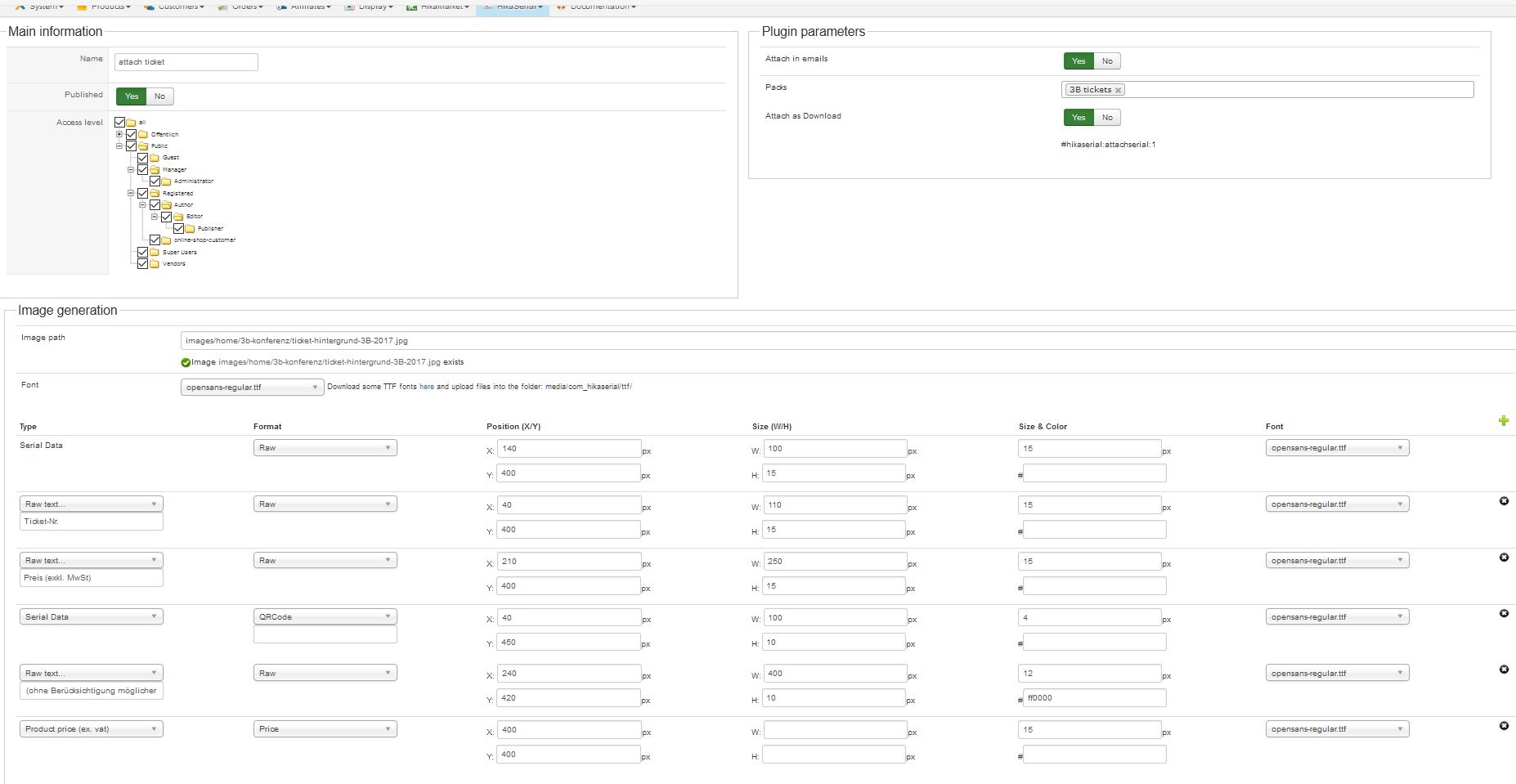Open the main Font dropdown under Image path
Image resolution: width=1516 pixels, height=784 pixels.
tap(252, 388)
